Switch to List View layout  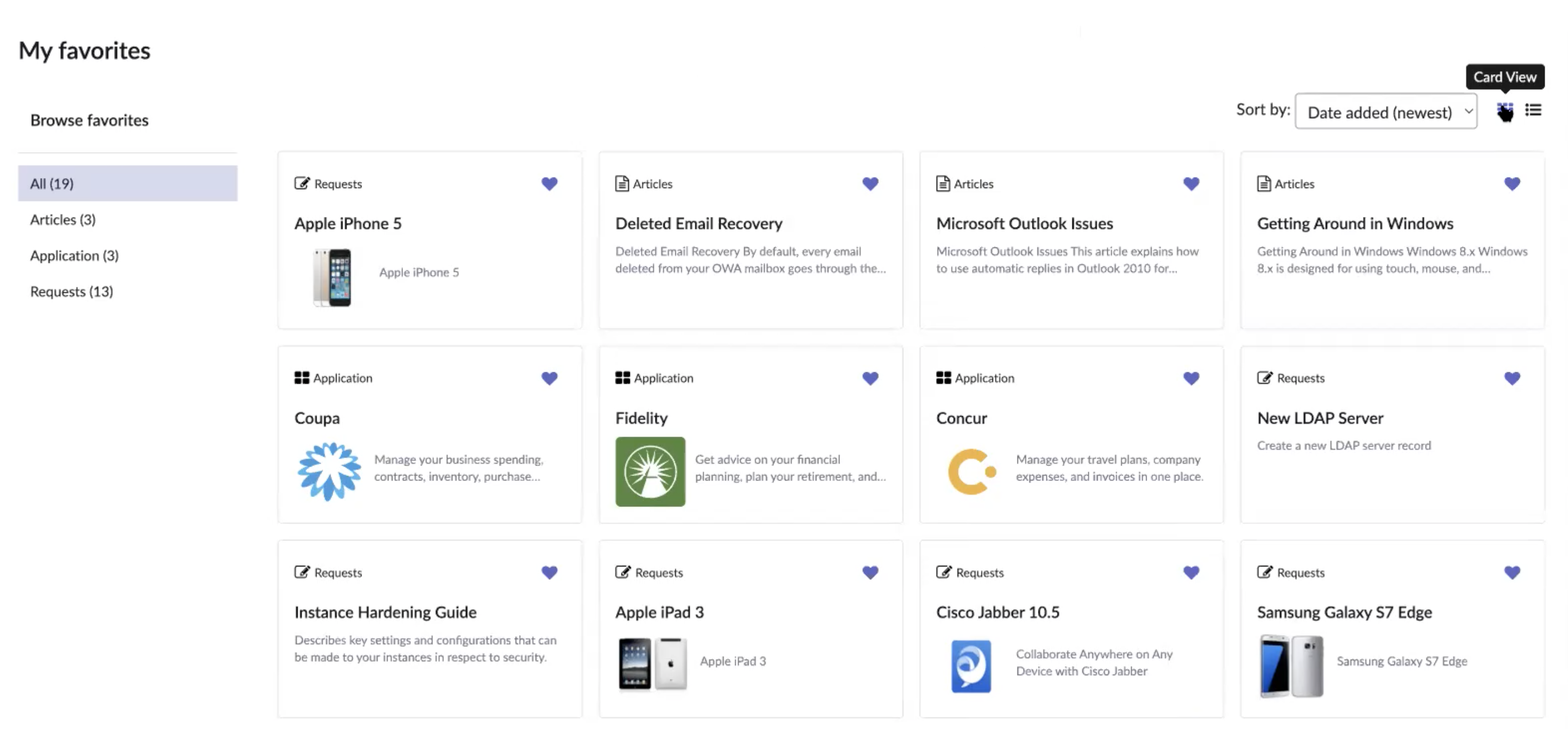(x=1533, y=110)
